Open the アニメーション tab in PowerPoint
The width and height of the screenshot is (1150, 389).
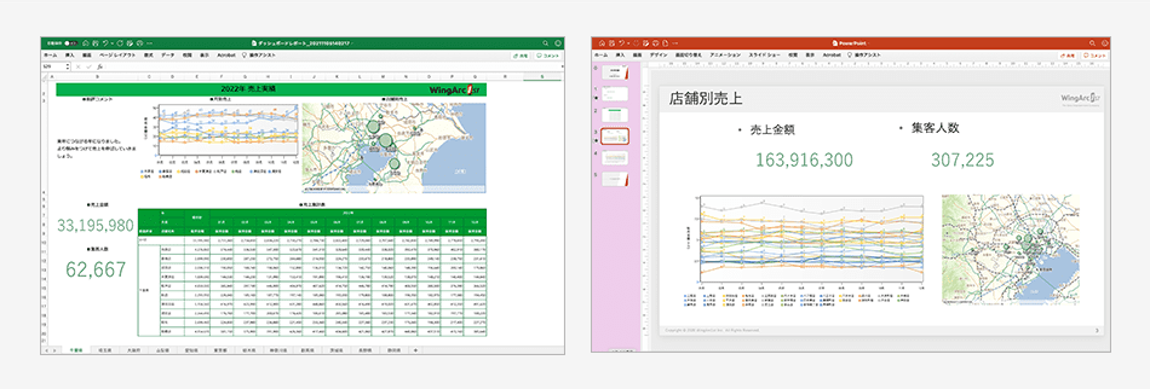(725, 55)
